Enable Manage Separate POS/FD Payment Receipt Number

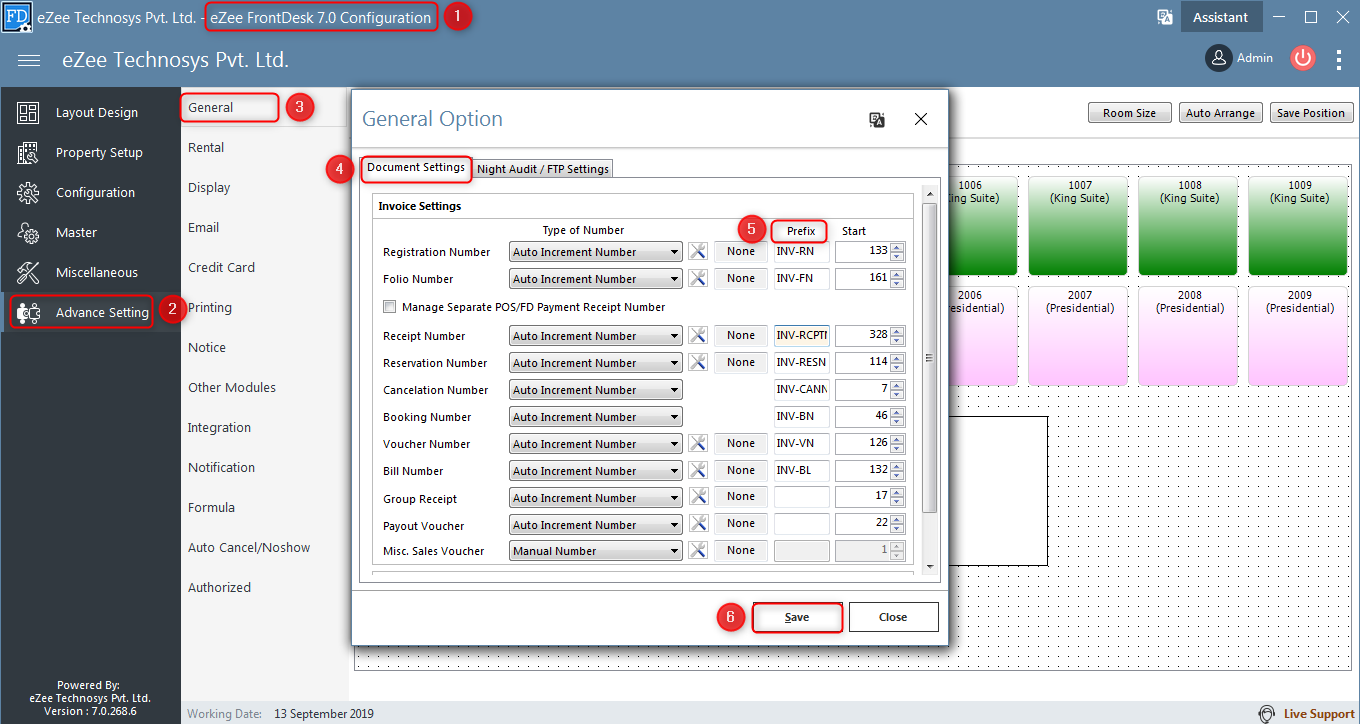click(x=390, y=307)
